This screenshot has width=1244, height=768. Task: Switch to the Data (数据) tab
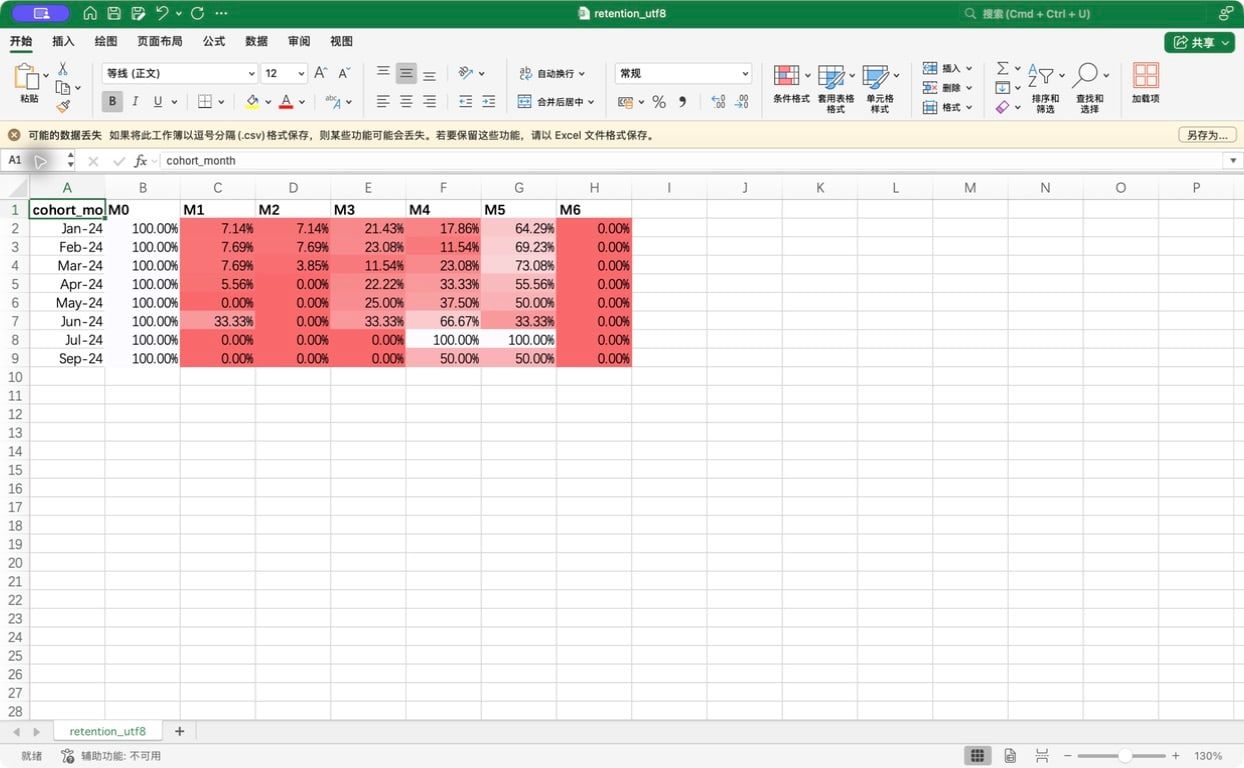[256, 41]
